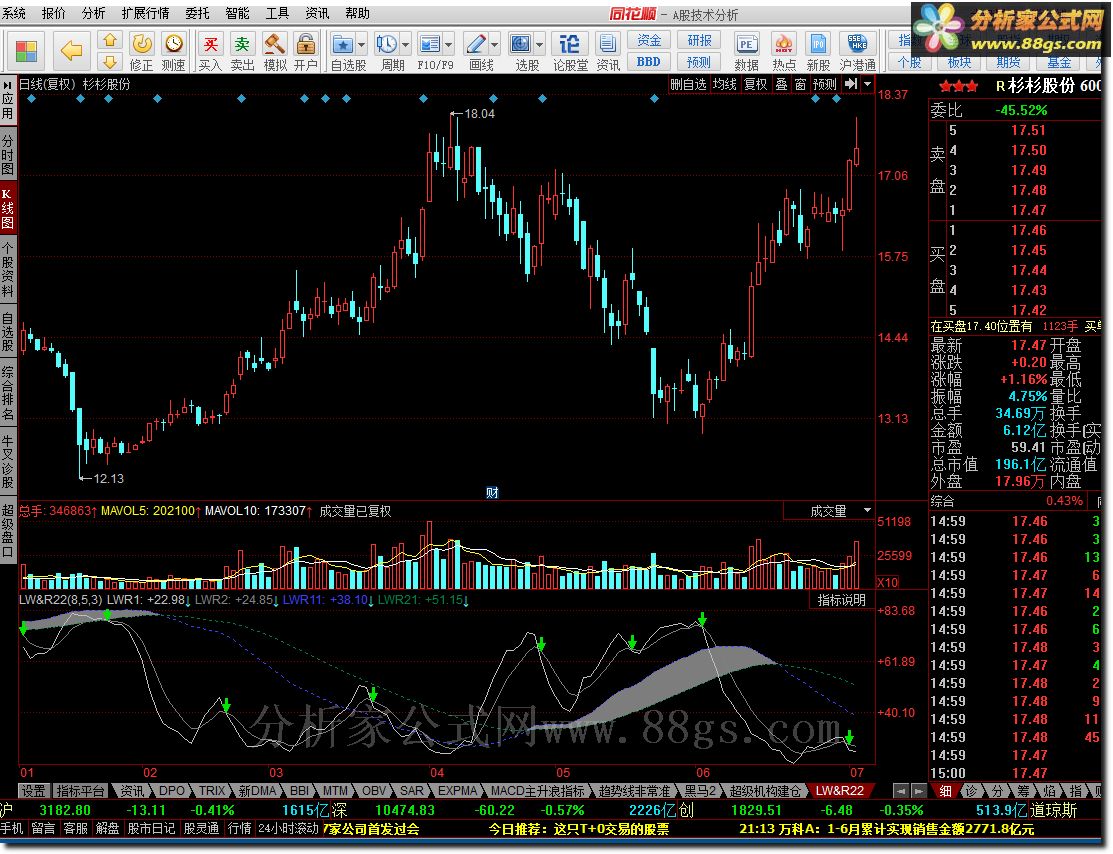Open the F10/F9 dropdown arrow
Image resolution: width=1113 pixels, height=854 pixels.
[449, 45]
